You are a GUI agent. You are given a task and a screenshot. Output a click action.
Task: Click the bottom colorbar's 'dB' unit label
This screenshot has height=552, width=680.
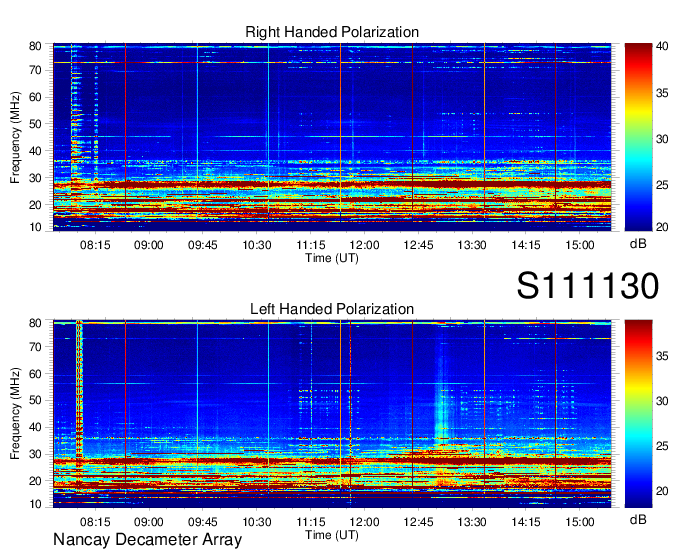638,520
